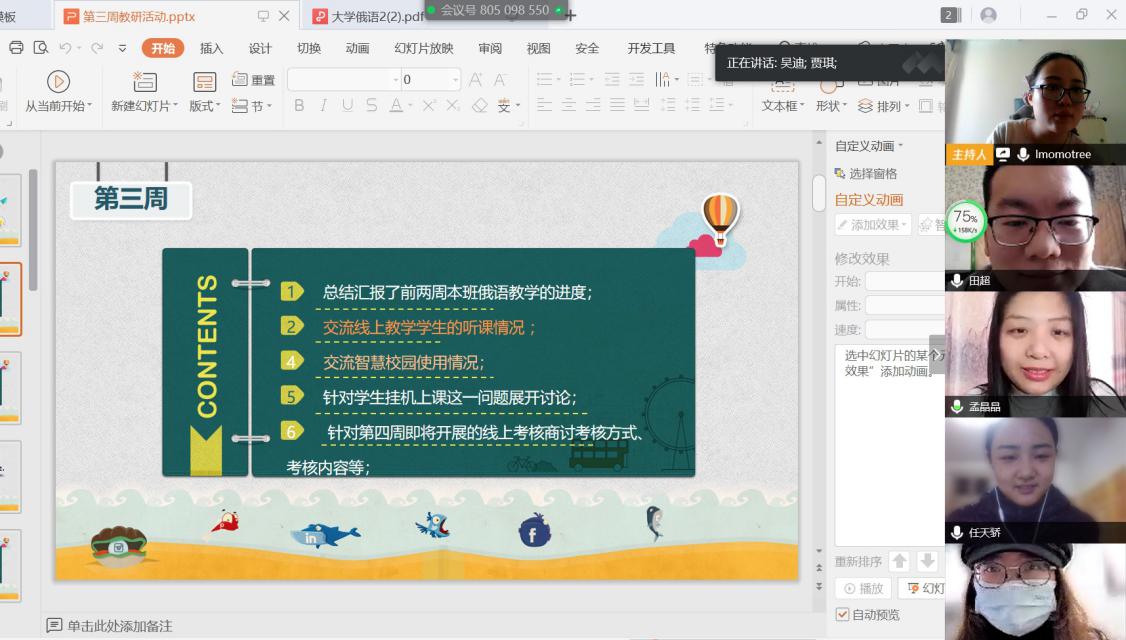Open the Custom Animation (自定义动画) pane dropdown
Screen dimensions: 1126x640
[x=869, y=146]
